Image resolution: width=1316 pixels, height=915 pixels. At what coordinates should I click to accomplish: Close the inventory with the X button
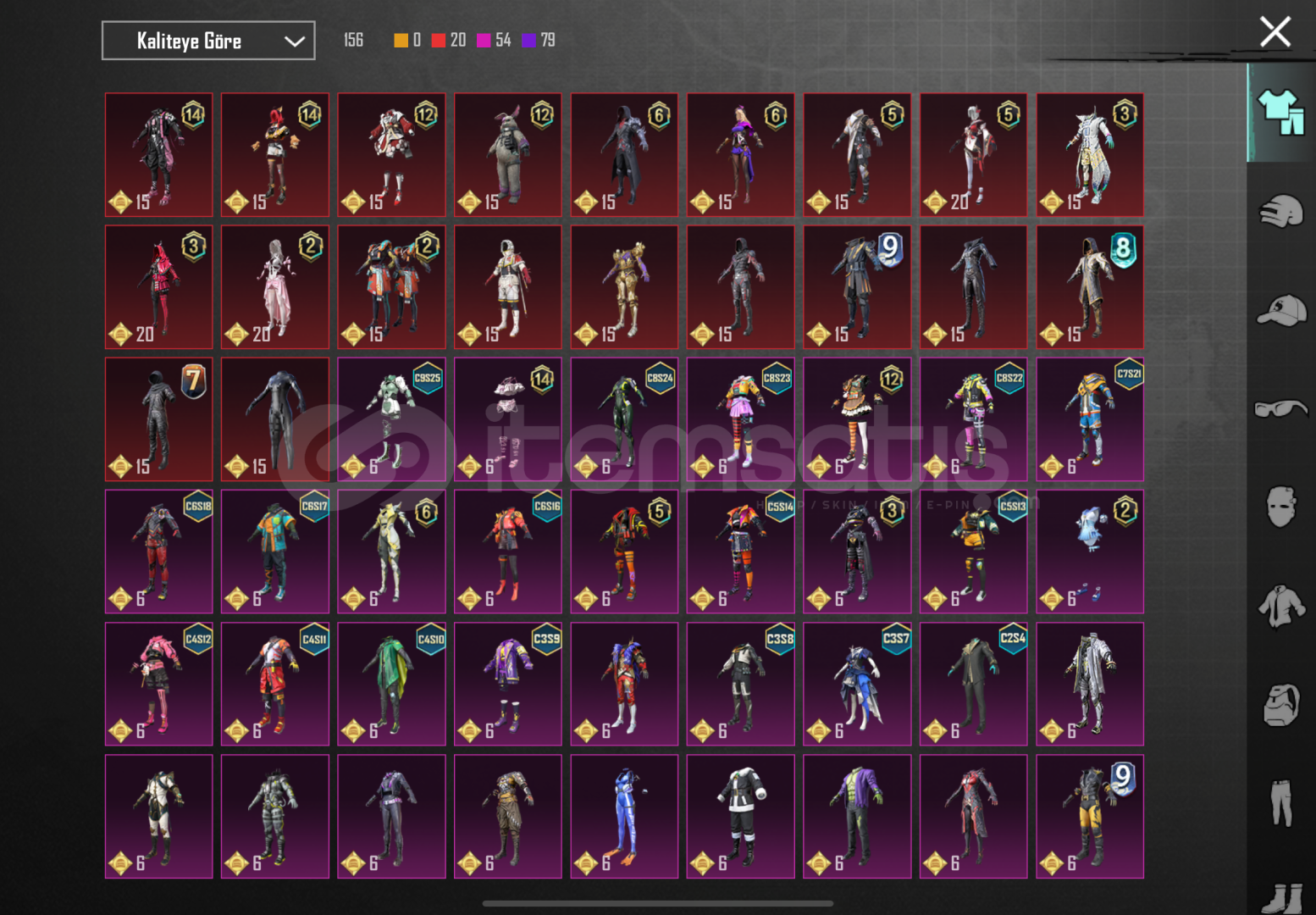1275,32
